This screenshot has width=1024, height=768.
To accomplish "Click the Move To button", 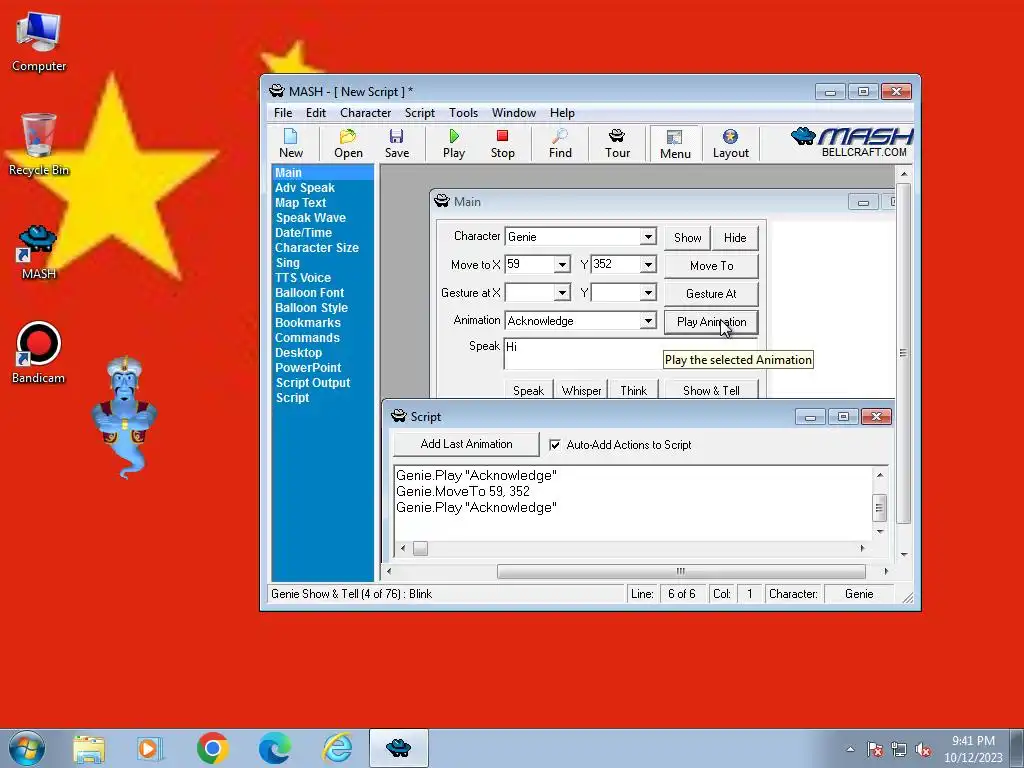I will [711, 266].
